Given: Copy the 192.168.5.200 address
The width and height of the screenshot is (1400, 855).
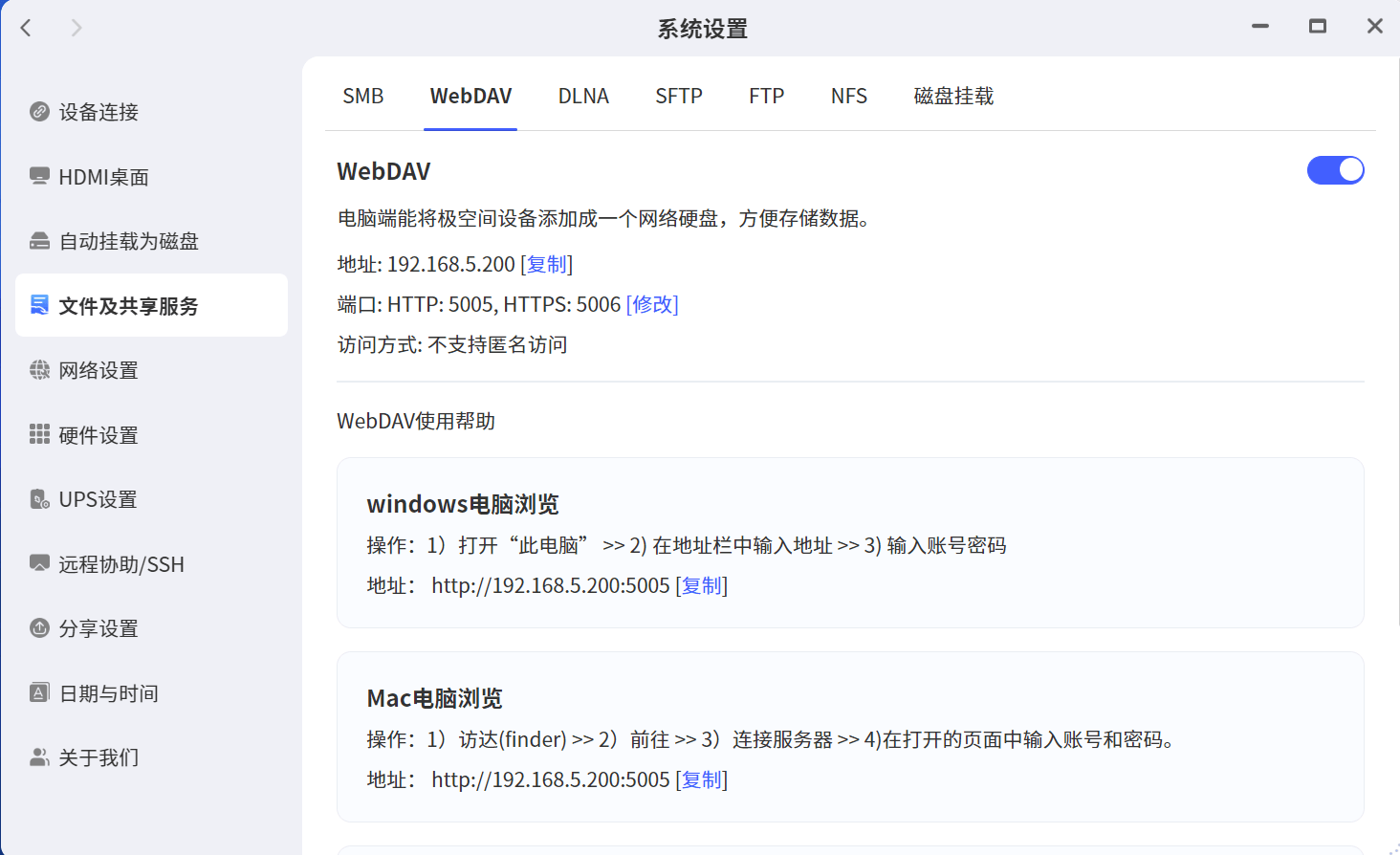Looking at the screenshot, I should 547,265.
